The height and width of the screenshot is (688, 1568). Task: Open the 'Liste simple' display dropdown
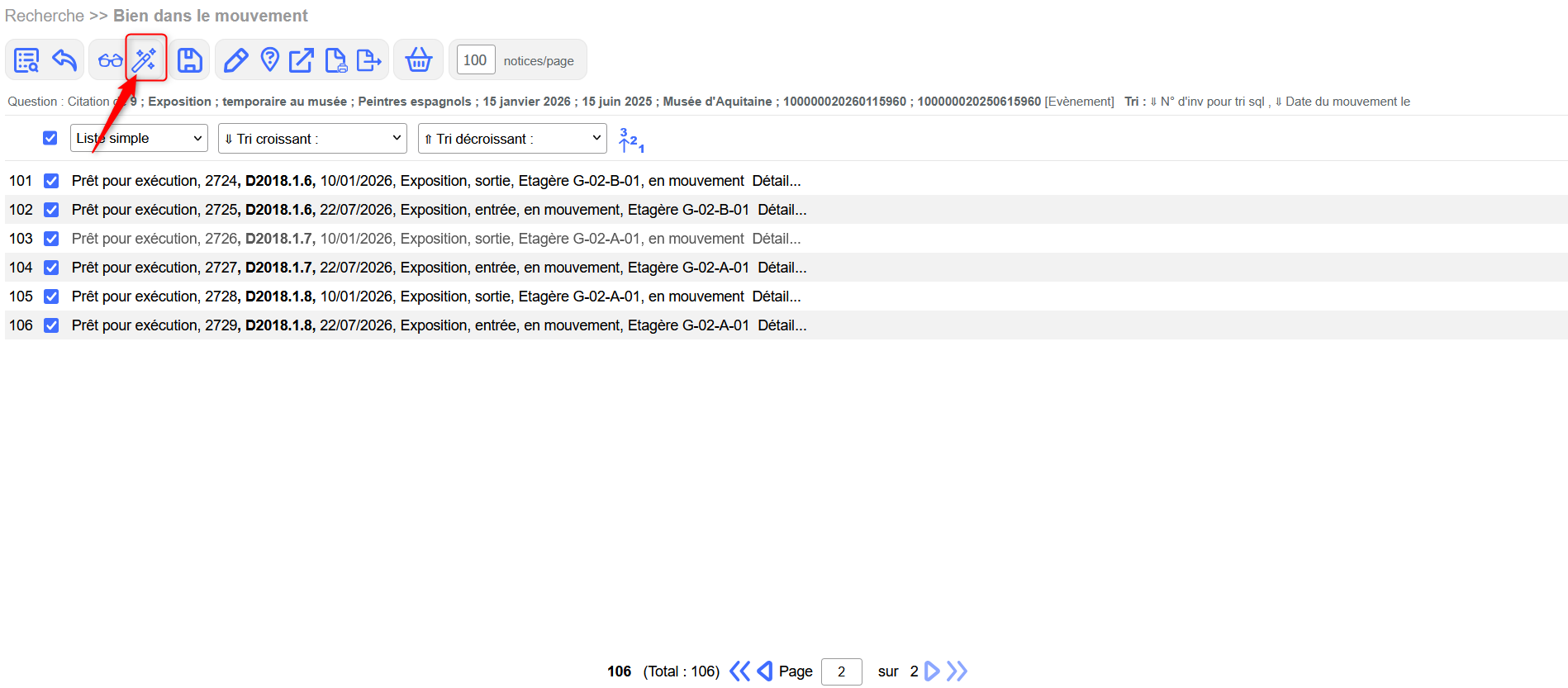tap(139, 139)
